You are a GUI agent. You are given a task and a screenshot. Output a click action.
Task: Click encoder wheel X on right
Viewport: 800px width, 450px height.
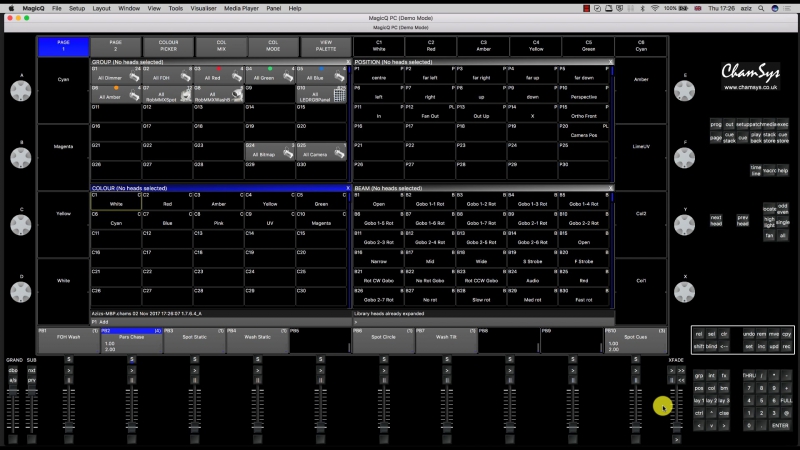tap(685, 291)
